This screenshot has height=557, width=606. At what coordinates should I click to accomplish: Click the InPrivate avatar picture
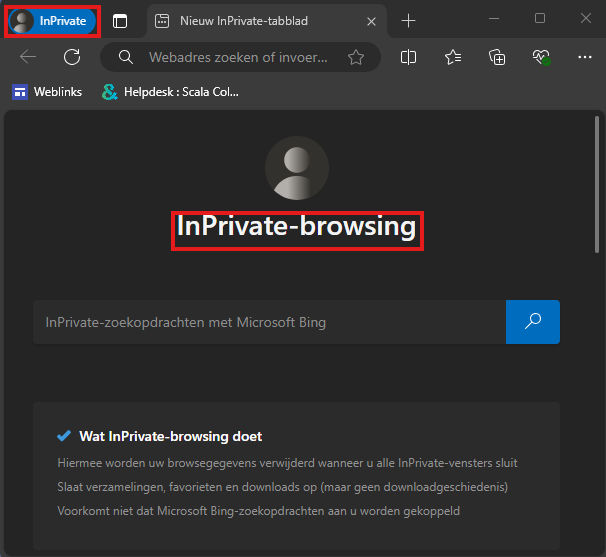coord(297,168)
